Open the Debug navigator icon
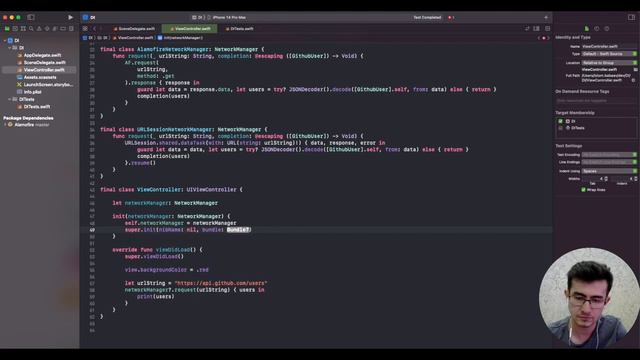 (x=55, y=29)
